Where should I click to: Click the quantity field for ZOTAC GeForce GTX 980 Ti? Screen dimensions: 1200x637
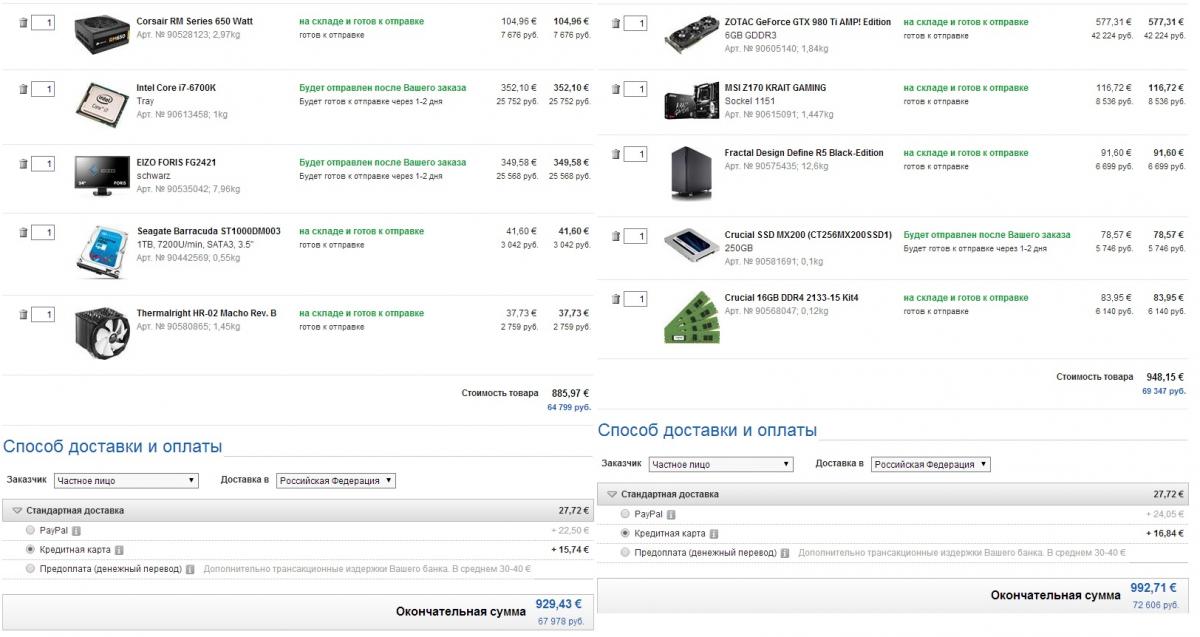coord(636,23)
